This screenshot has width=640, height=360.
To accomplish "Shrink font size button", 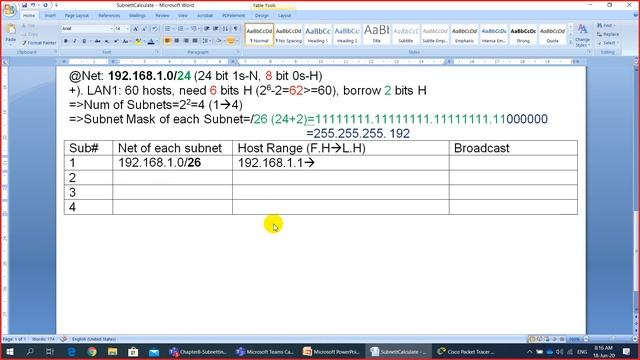I will click(144, 29).
